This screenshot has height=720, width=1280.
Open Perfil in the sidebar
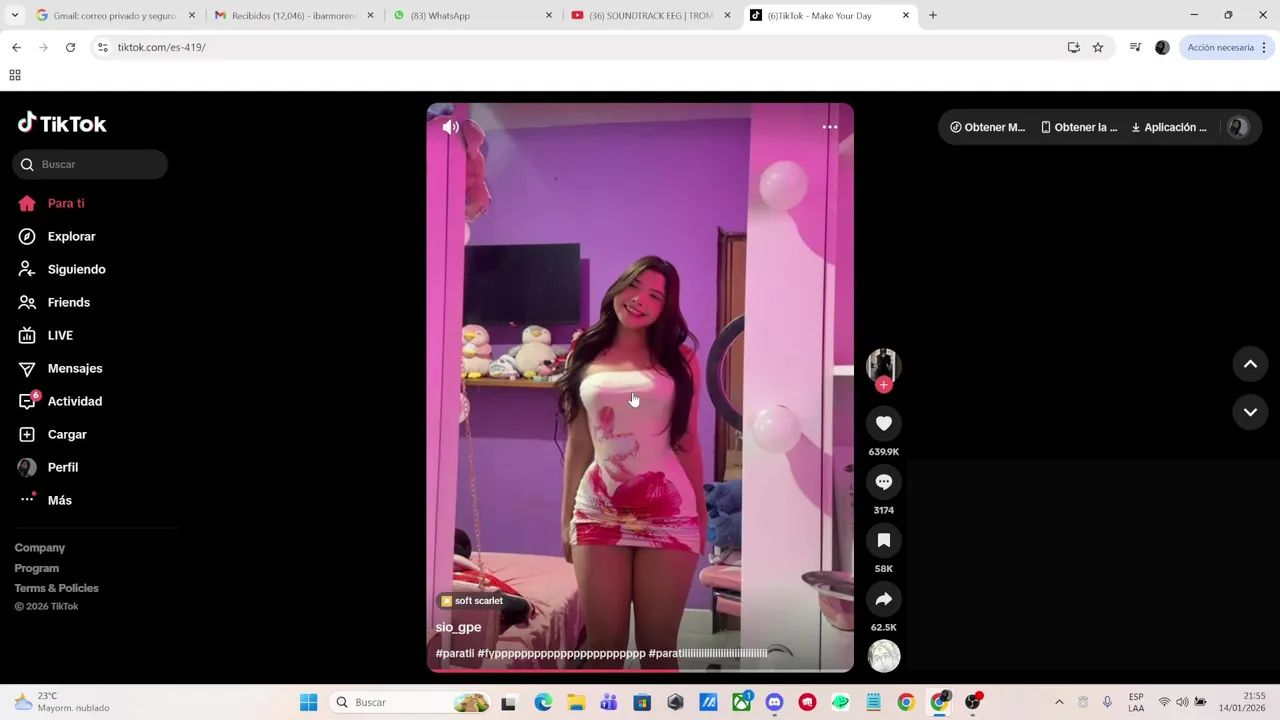[63, 467]
